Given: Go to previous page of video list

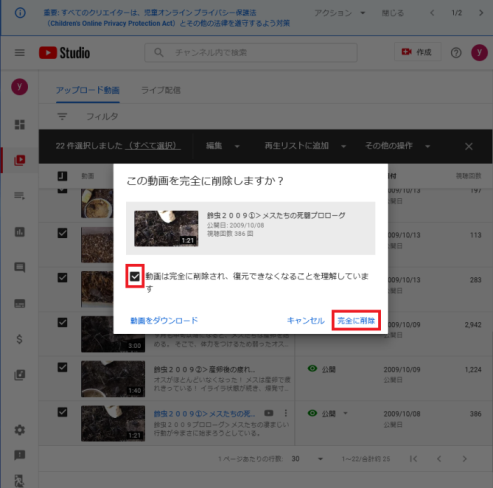Looking at the screenshot, I should point(439,459).
